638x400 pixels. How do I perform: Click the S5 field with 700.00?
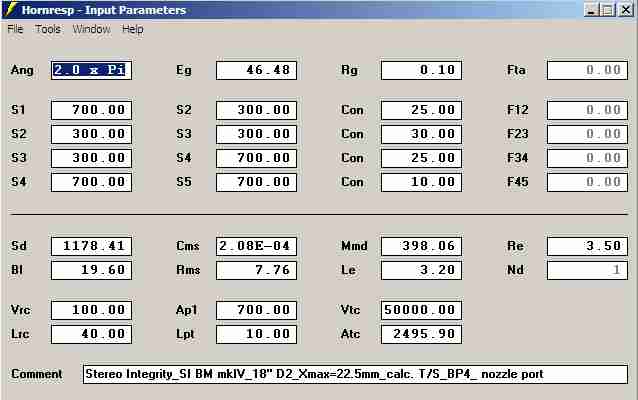click(256, 182)
